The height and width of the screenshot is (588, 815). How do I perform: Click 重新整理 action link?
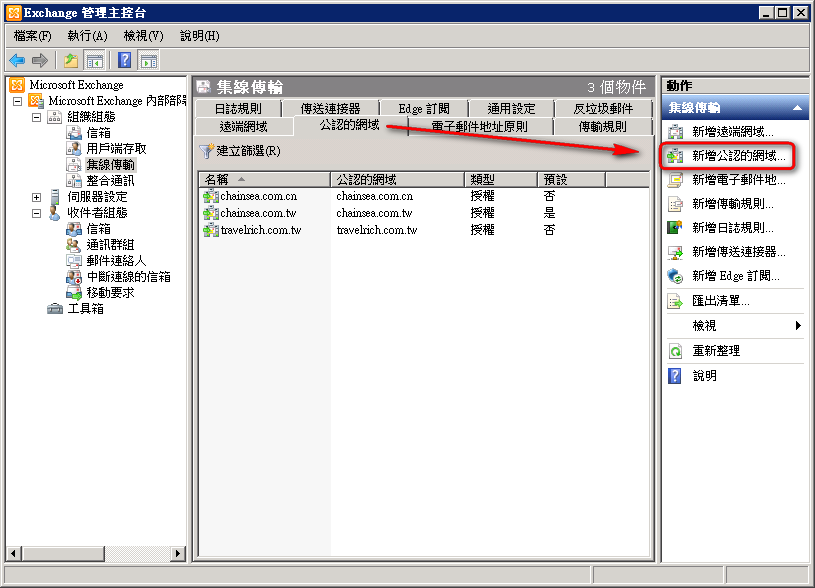(x=716, y=351)
